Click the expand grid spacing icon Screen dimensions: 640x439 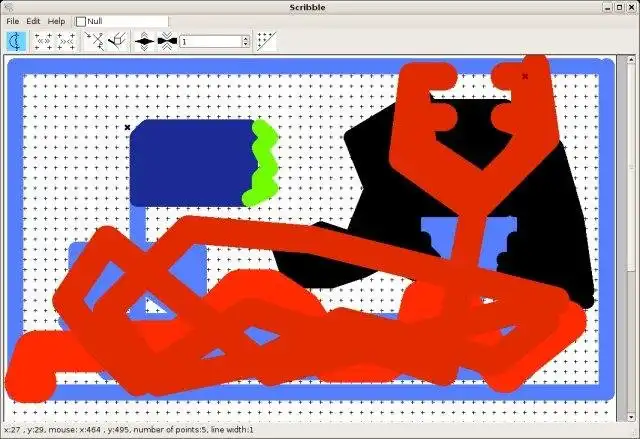pyautogui.click(x=43, y=41)
